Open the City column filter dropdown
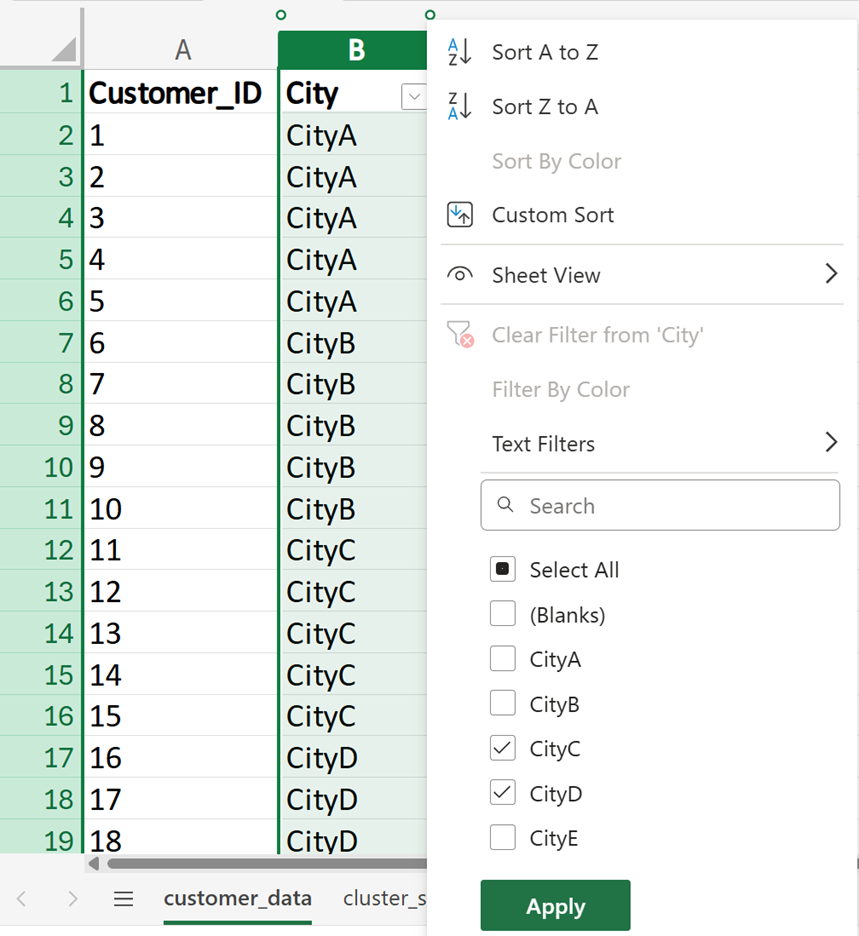This screenshot has width=859, height=936. click(413, 95)
